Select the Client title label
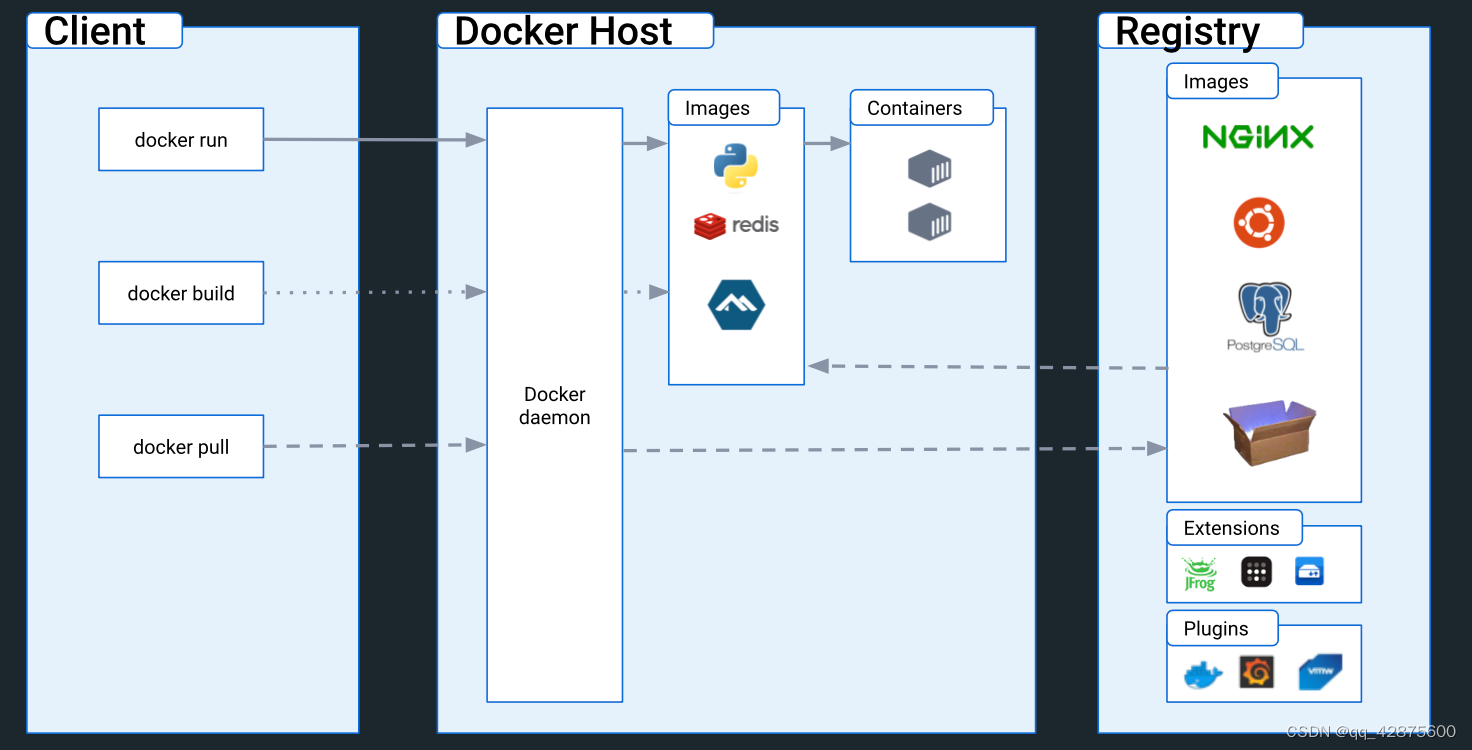Viewport: 1472px width, 750px height. 104,31
